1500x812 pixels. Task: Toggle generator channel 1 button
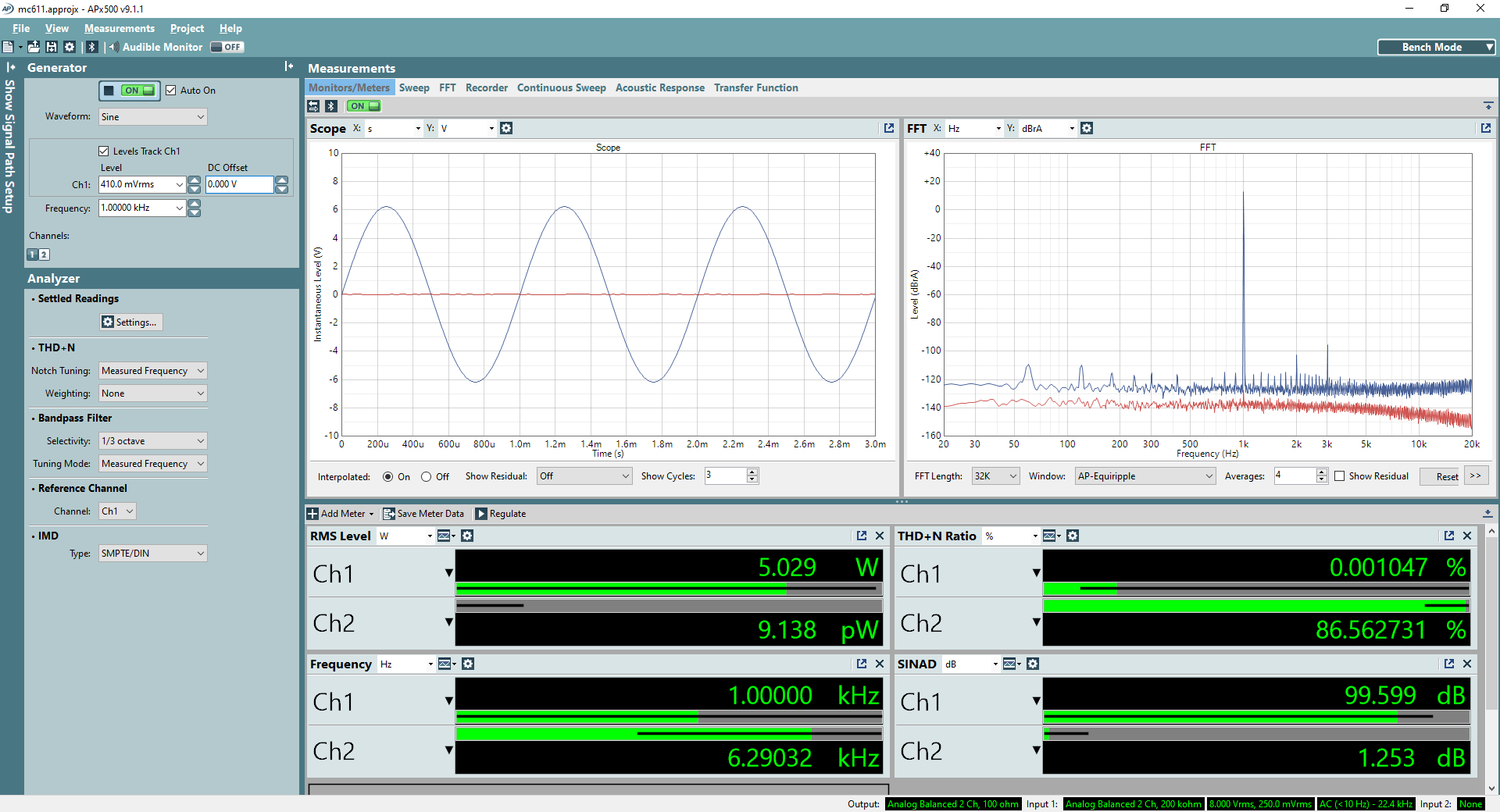33,255
